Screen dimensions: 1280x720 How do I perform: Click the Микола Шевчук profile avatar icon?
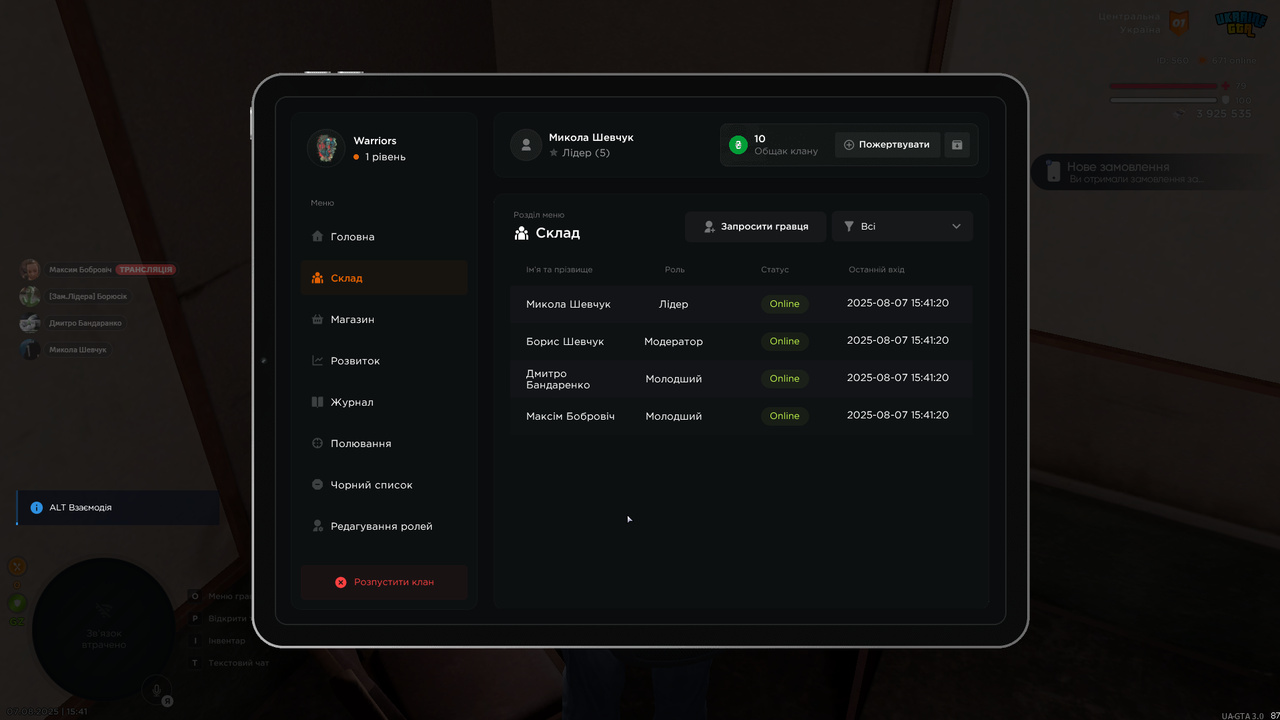pos(526,145)
